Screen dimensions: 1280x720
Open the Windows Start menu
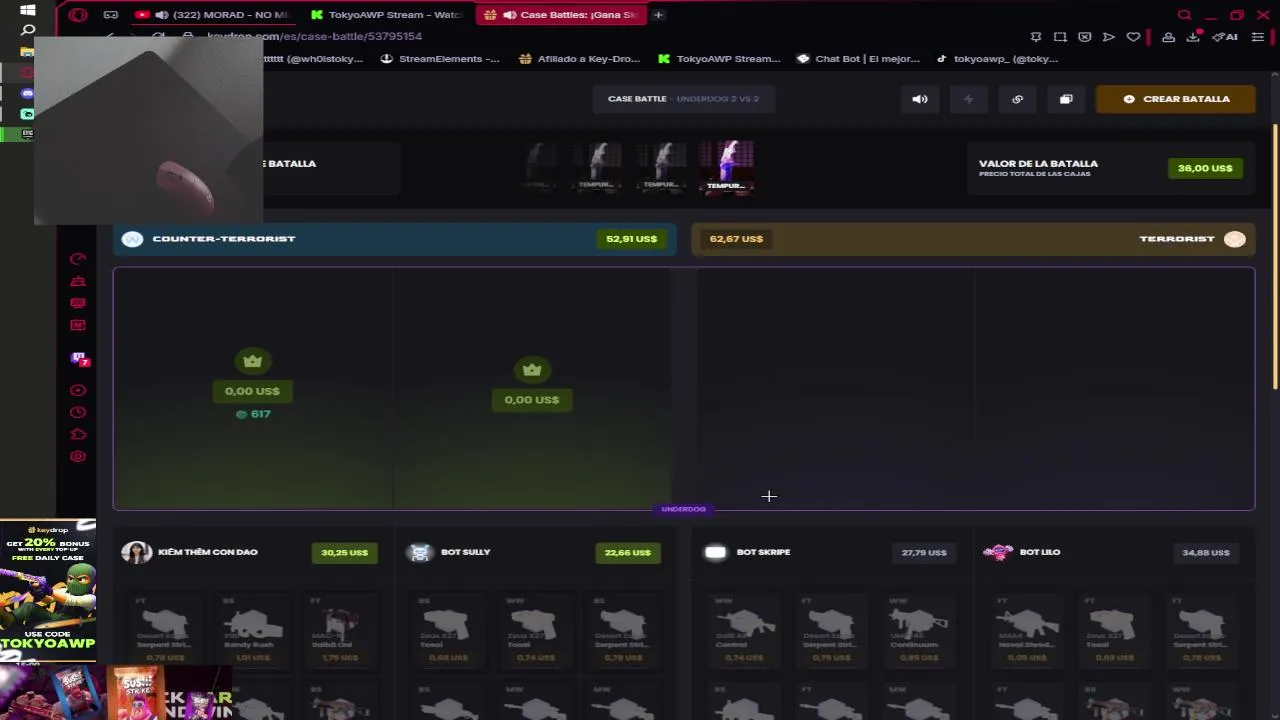click(28, 10)
